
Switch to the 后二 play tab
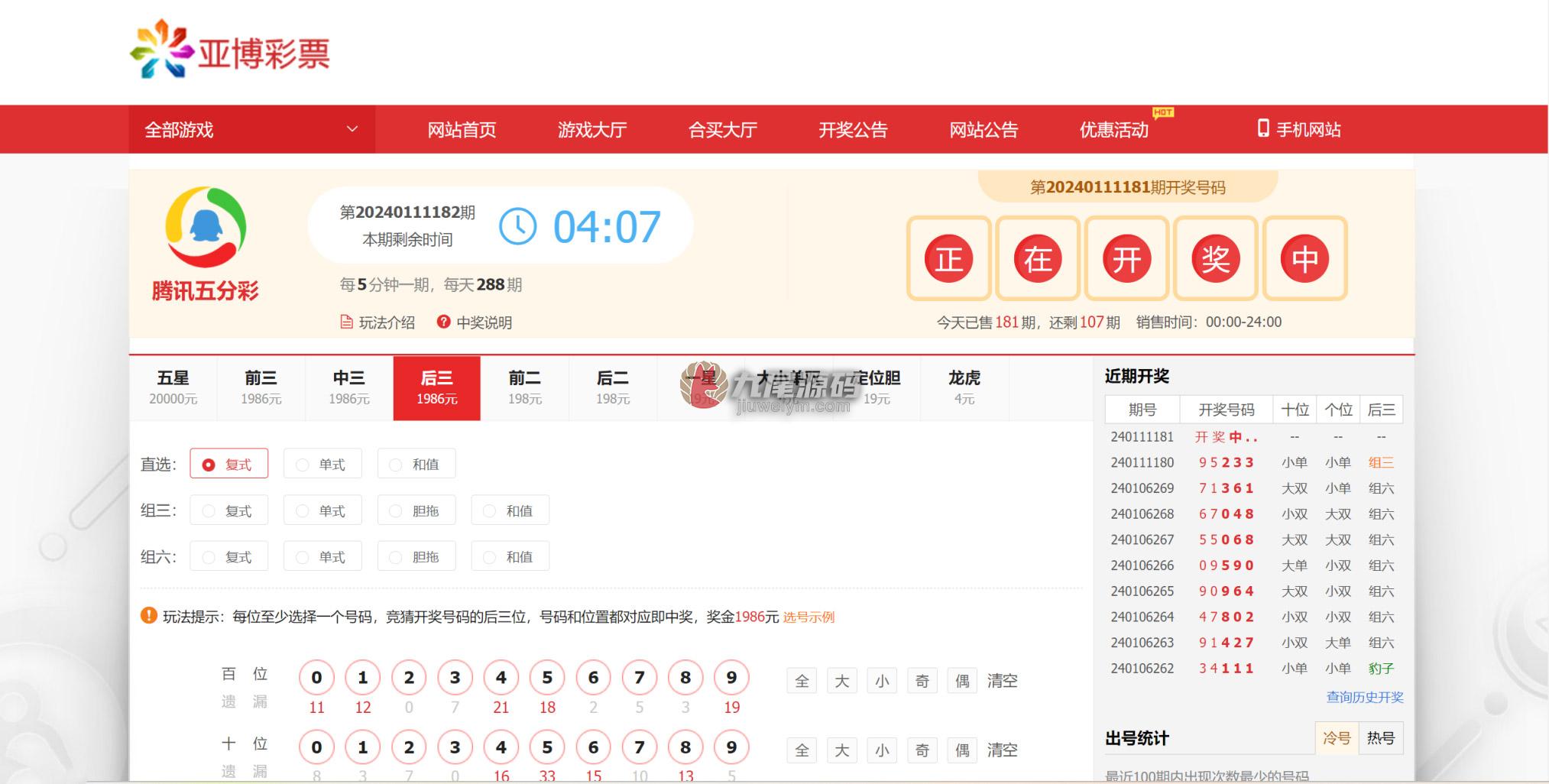point(613,387)
